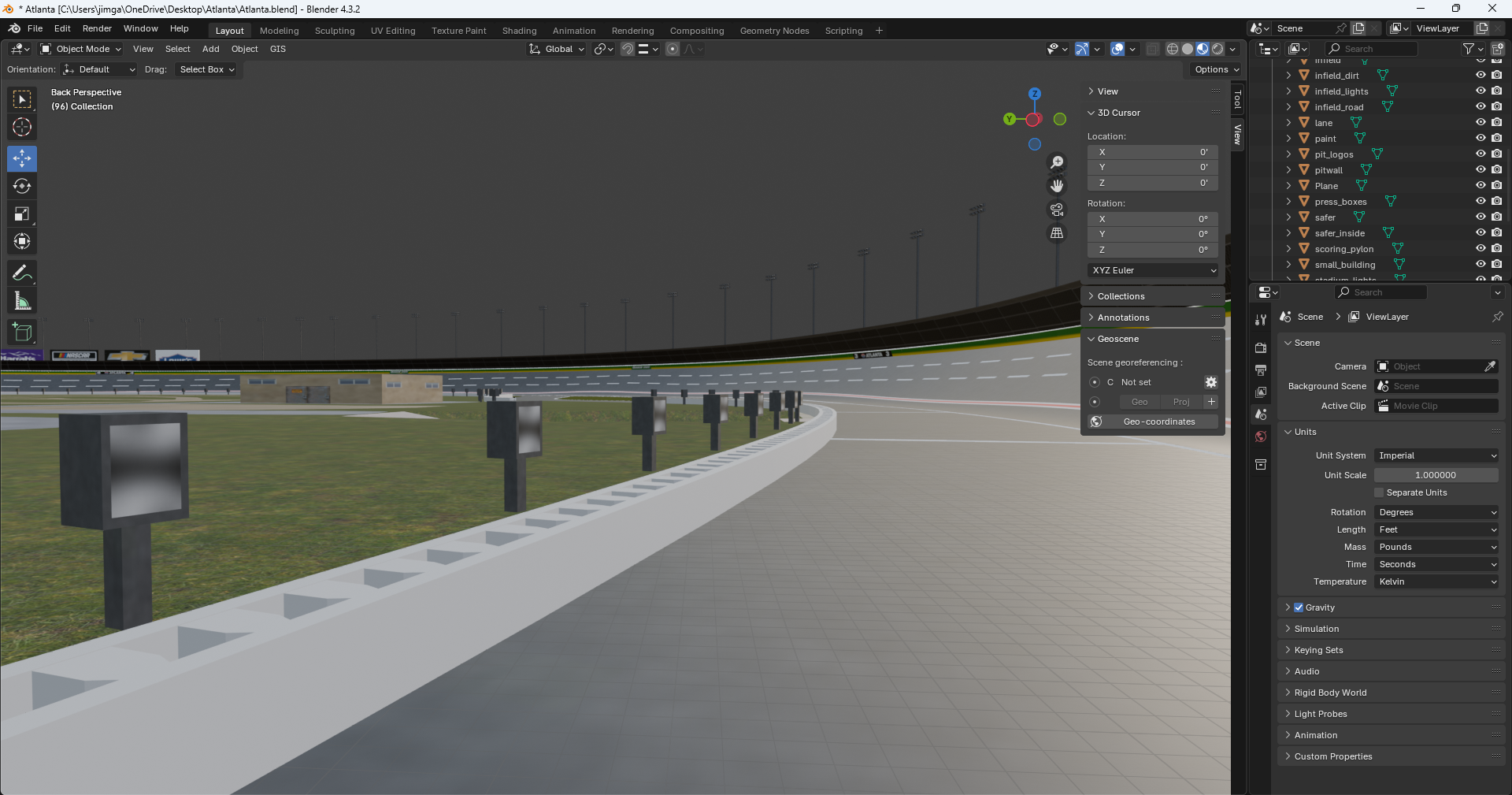Toggle camera view in the viewport
The height and width of the screenshot is (795, 1512).
click(x=1057, y=210)
